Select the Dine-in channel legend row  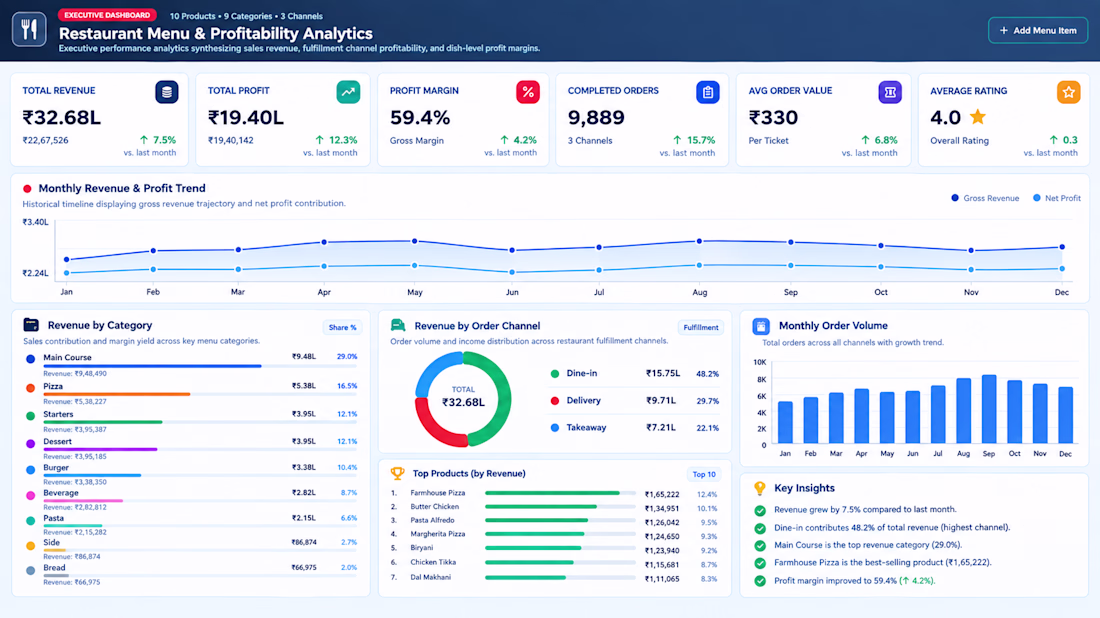tap(634, 374)
